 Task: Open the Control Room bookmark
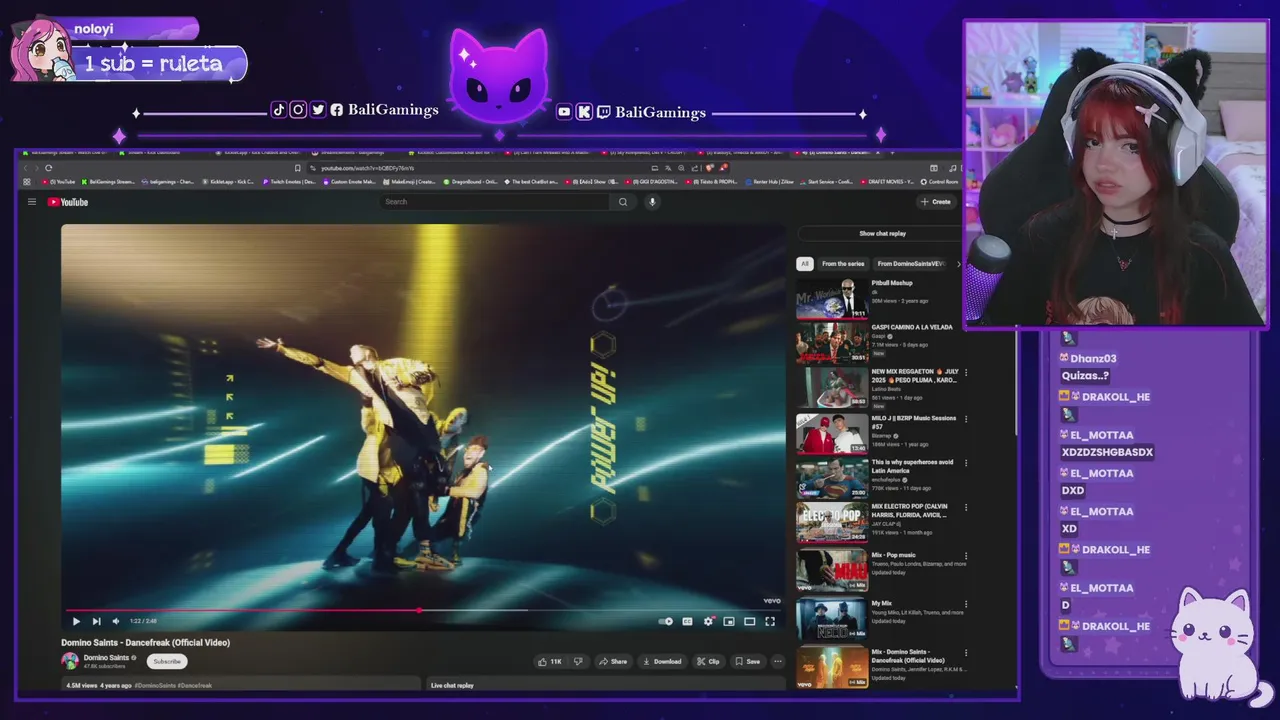pos(939,182)
